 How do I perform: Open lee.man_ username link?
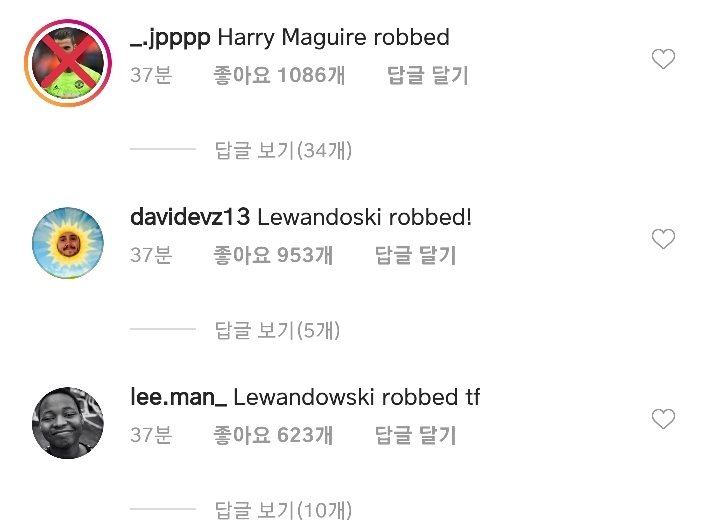point(179,397)
